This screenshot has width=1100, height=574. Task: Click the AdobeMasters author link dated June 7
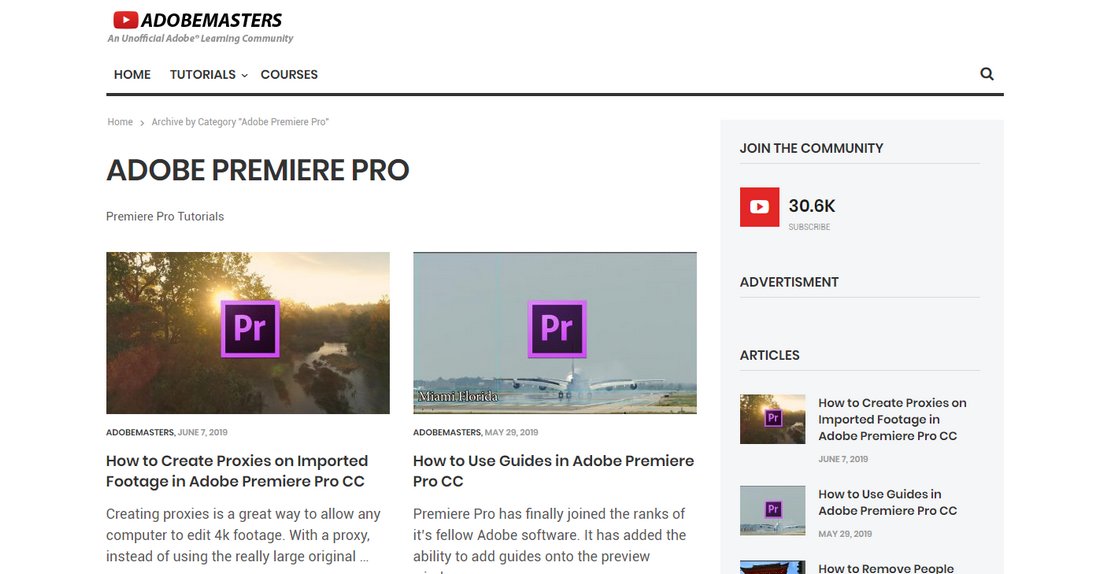pos(140,432)
